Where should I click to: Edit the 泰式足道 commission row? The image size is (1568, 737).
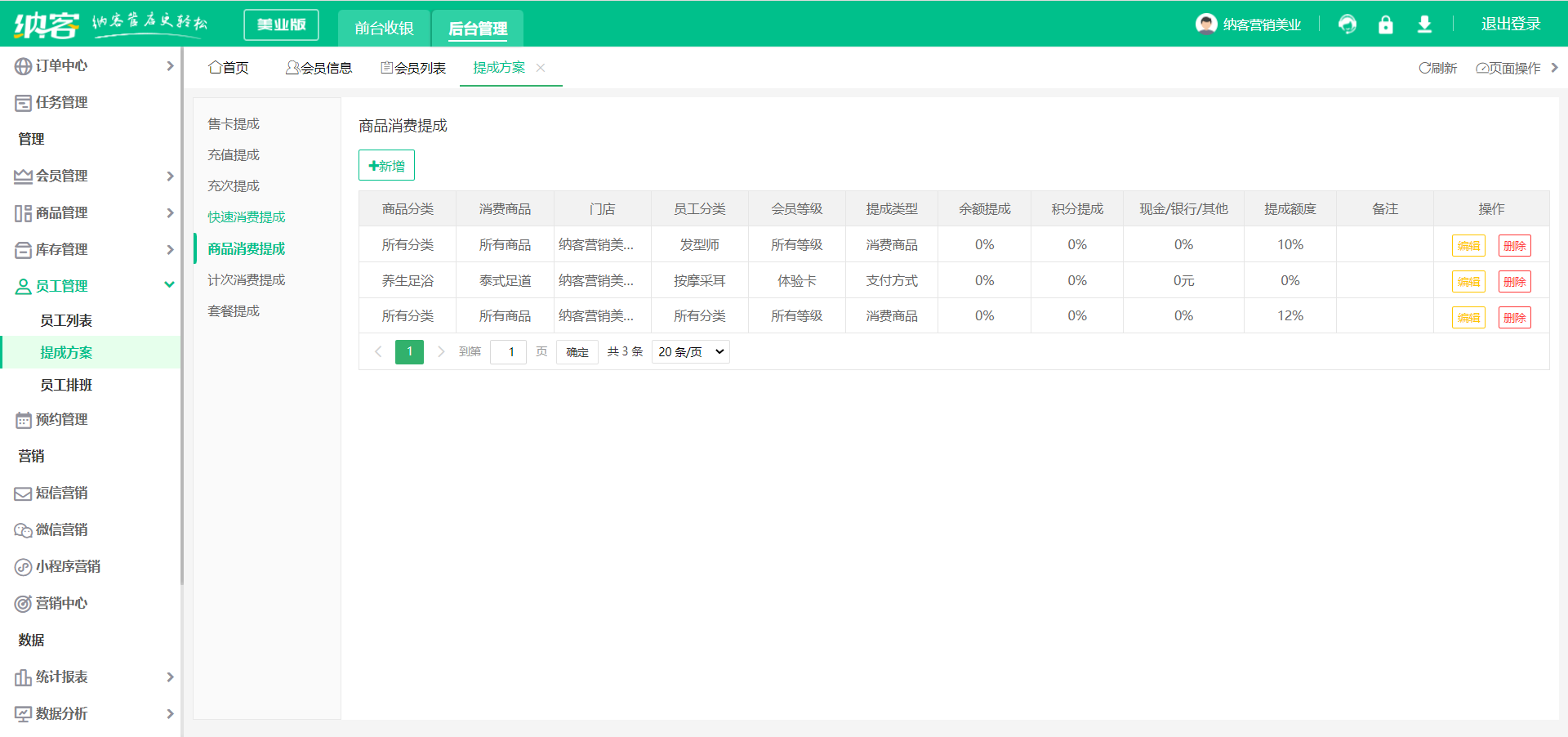coord(1468,282)
